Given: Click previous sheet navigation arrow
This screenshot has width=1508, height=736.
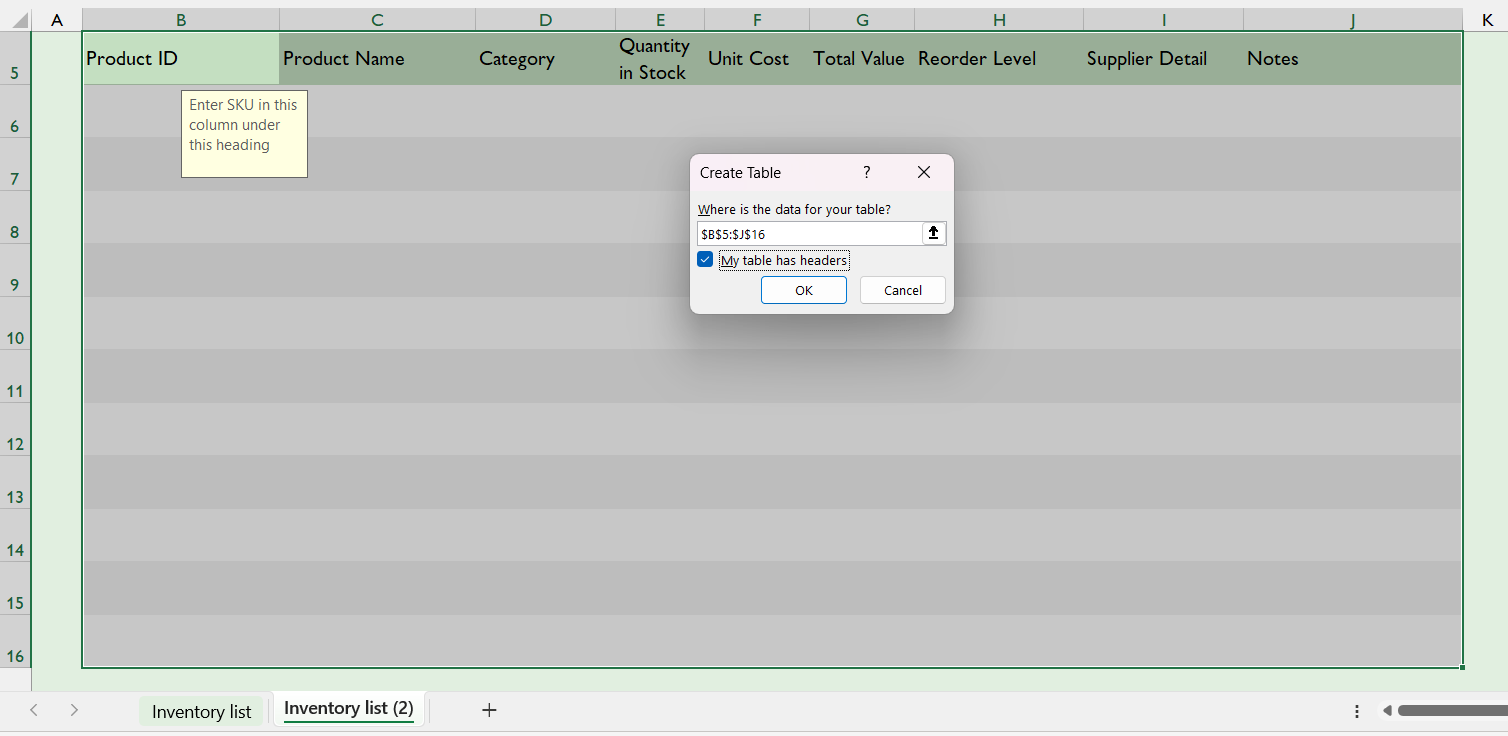Looking at the screenshot, I should pos(34,710).
